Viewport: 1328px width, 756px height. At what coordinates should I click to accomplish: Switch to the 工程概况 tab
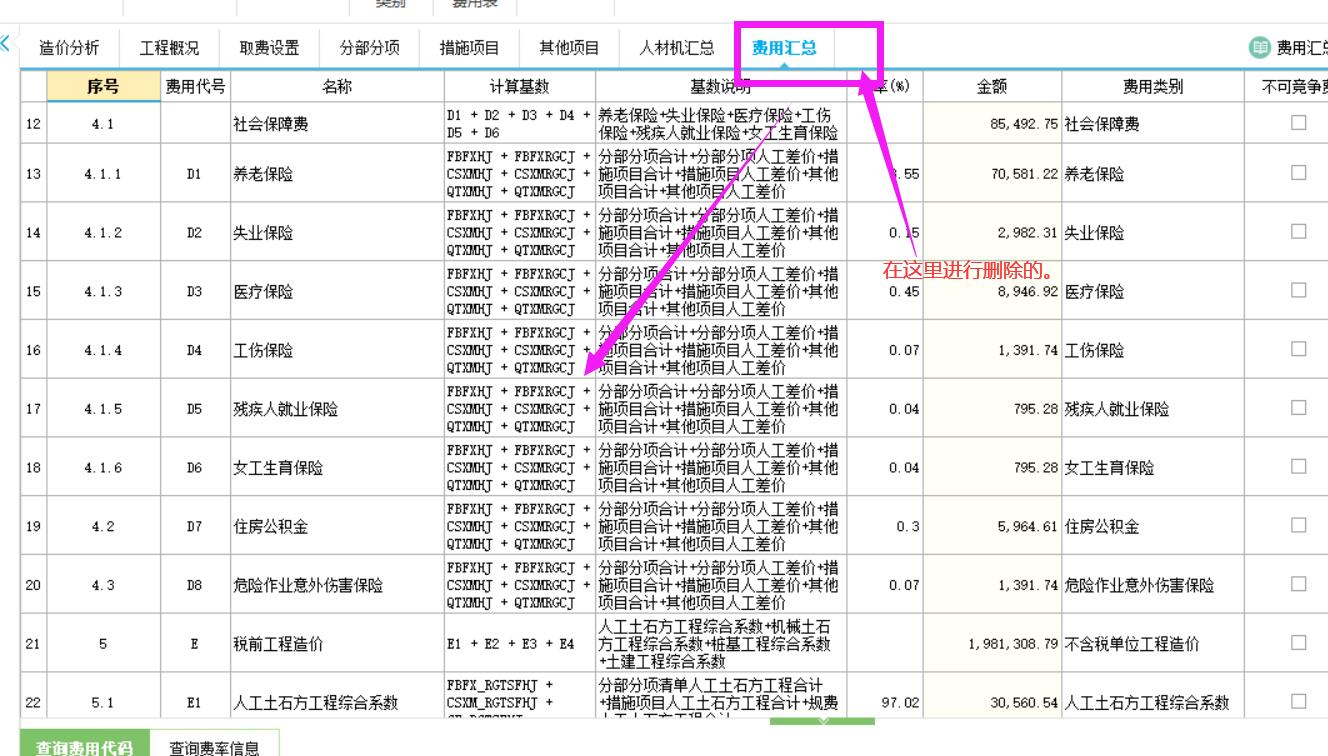pos(169,47)
